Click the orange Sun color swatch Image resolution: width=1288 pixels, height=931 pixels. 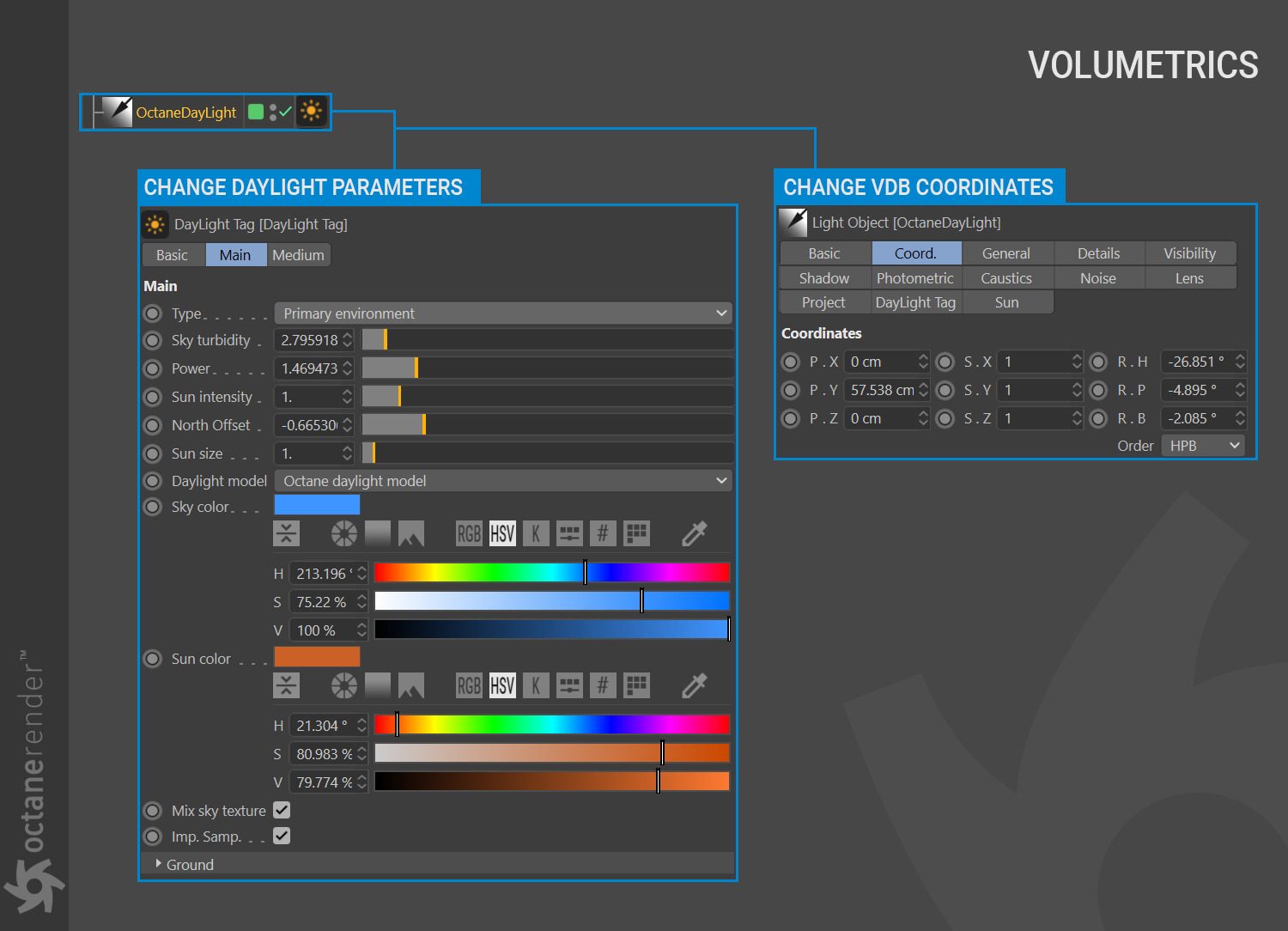pos(317,658)
